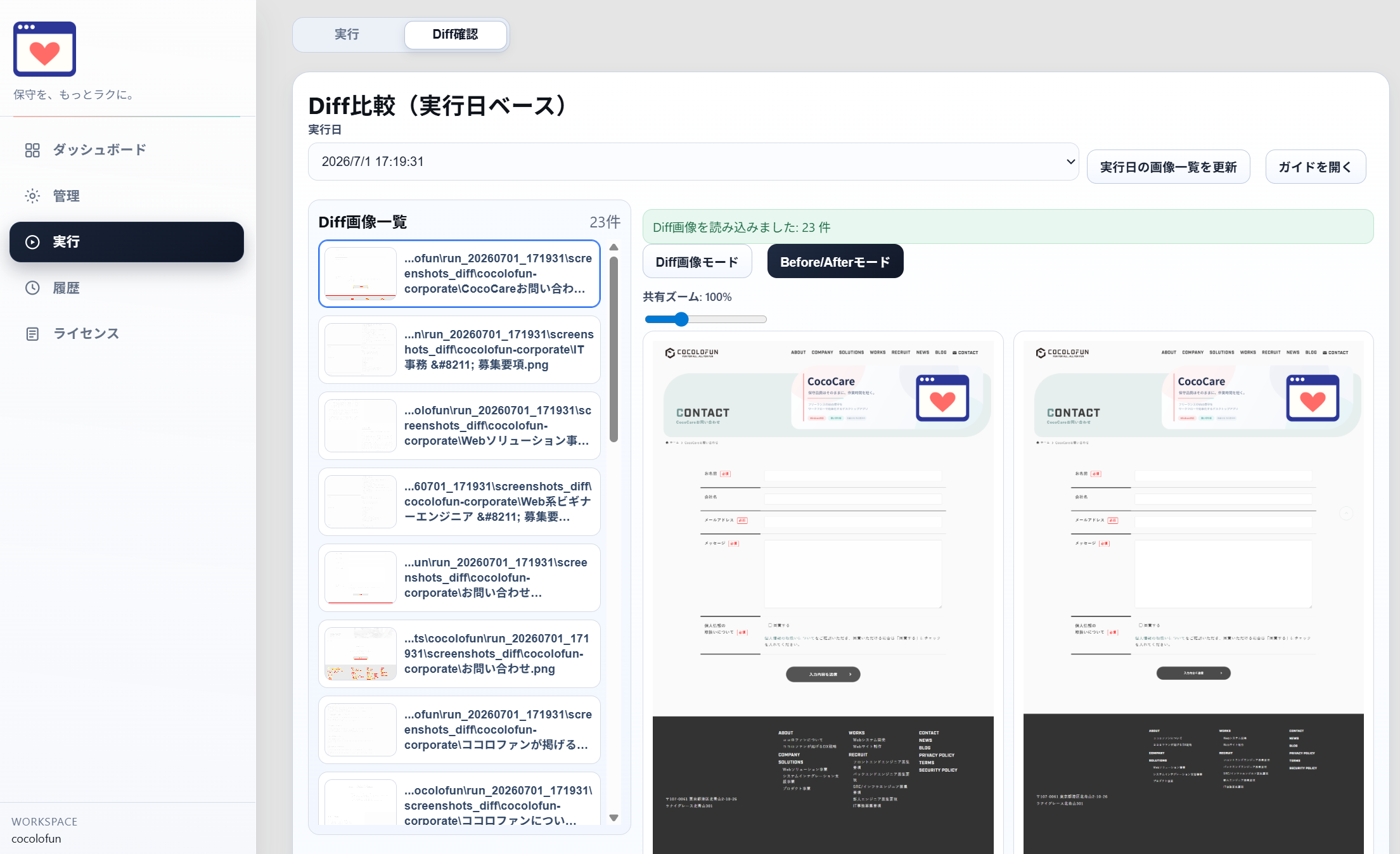This screenshot has width=1400, height=854.
Task: Click Diff画像を読み込みました status message
Action: click(1008, 227)
